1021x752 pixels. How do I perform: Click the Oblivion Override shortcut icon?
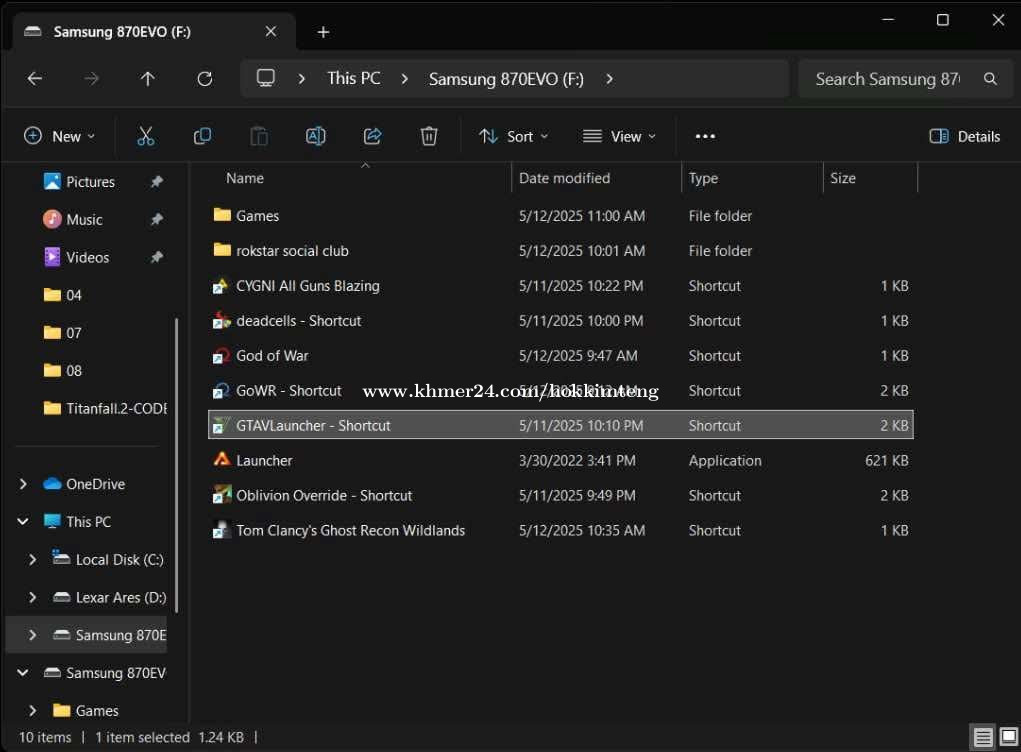[x=222, y=495]
